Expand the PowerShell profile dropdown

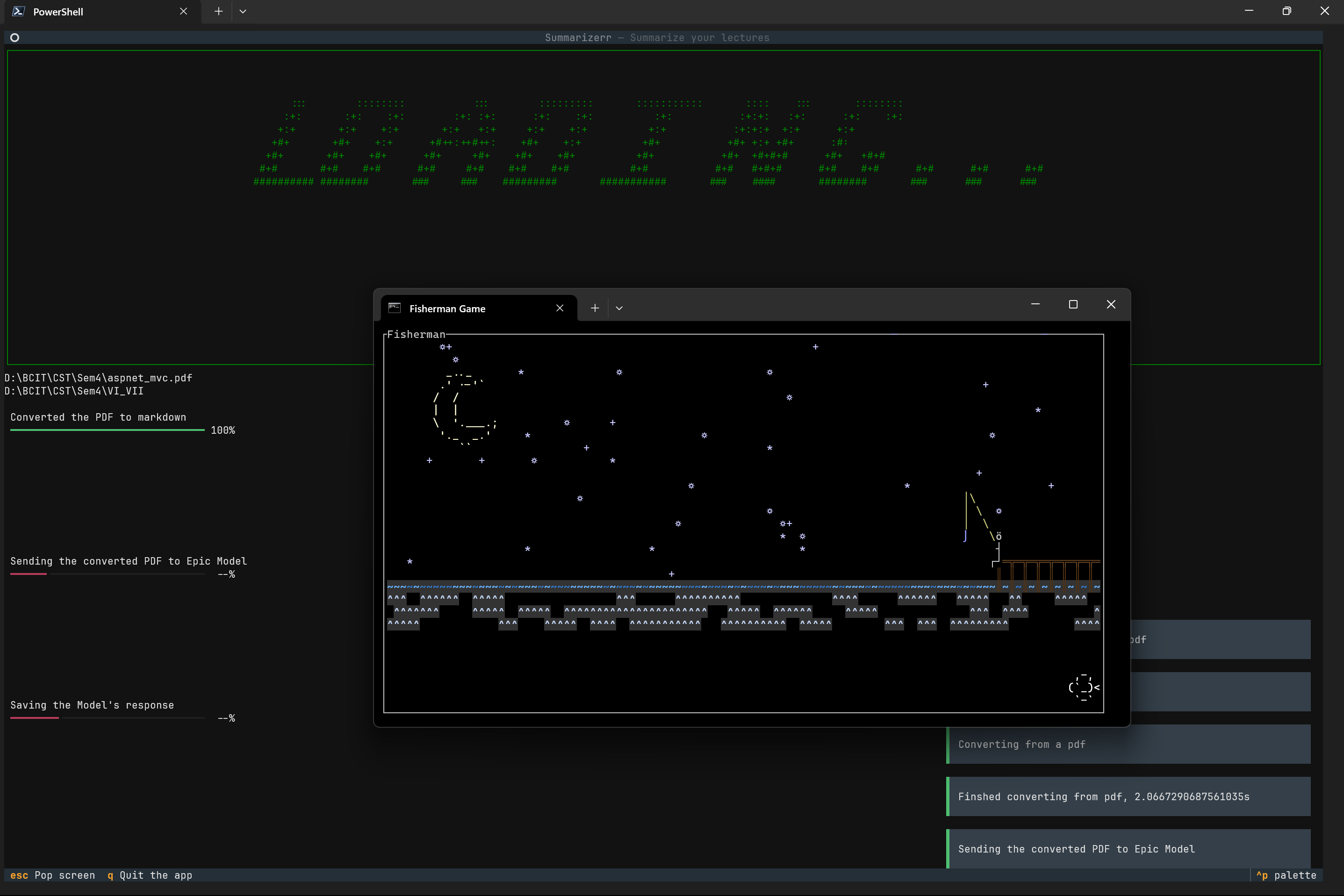pos(243,11)
